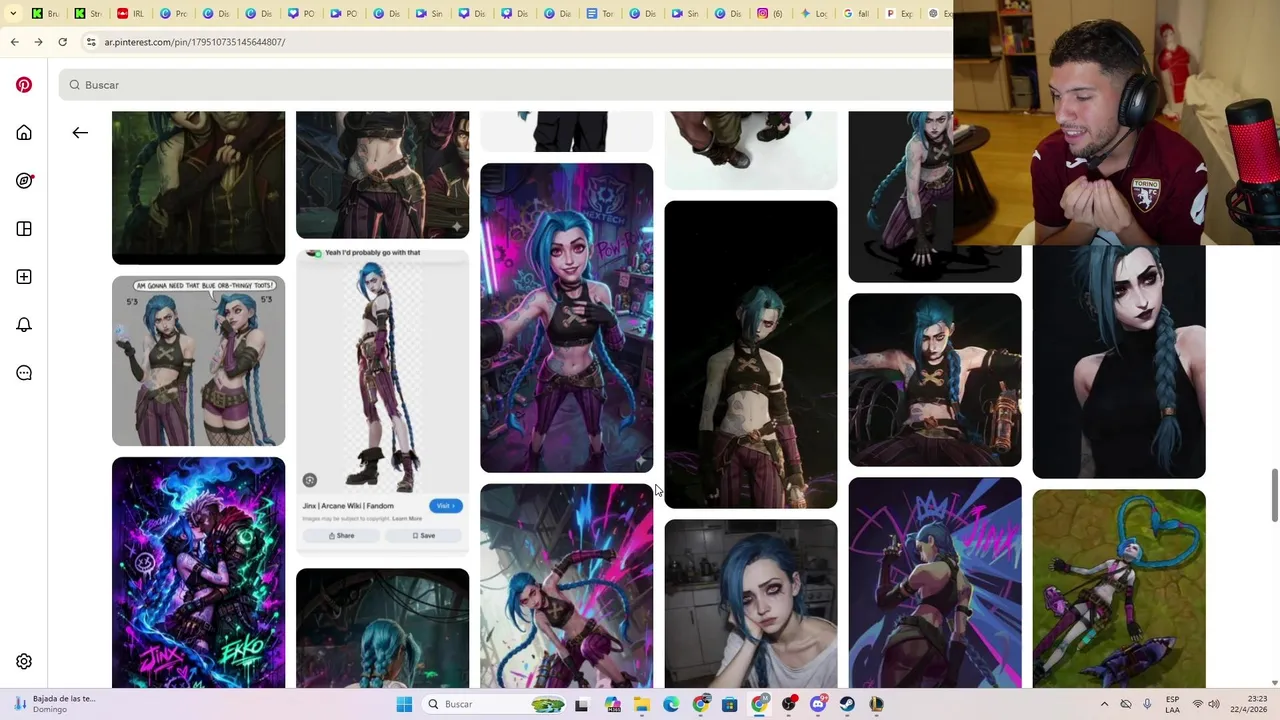Open the Windows Start menu

click(x=404, y=704)
